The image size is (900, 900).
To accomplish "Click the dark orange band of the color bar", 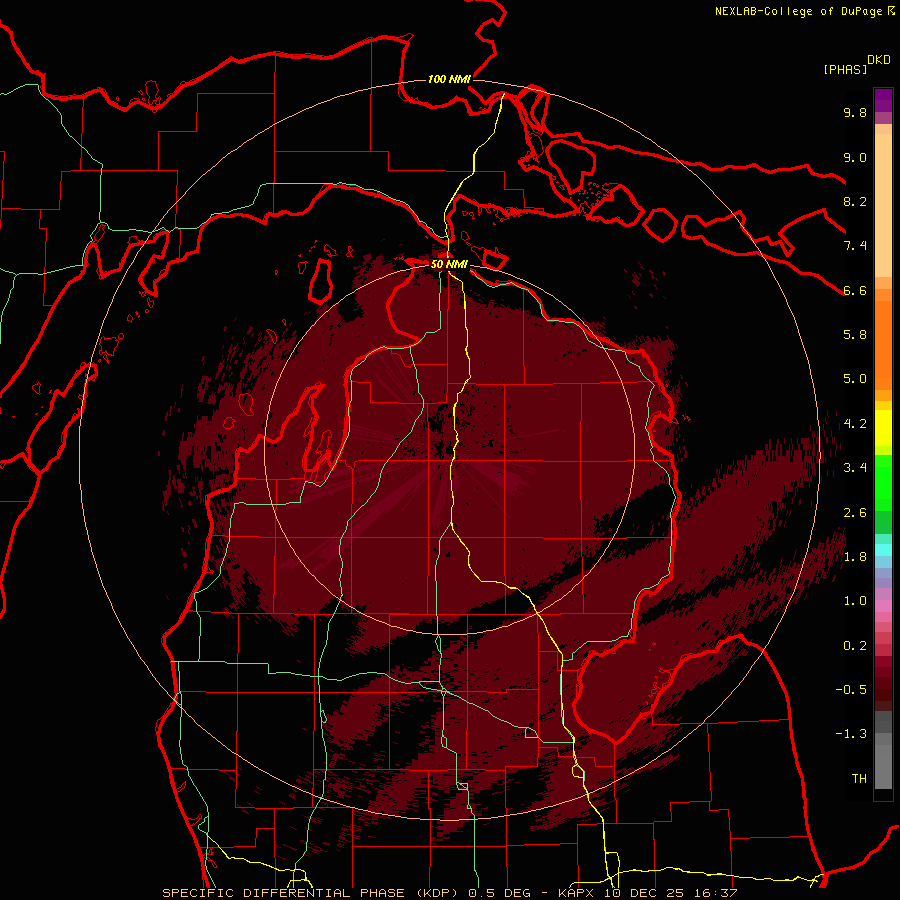I will point(883,345).
